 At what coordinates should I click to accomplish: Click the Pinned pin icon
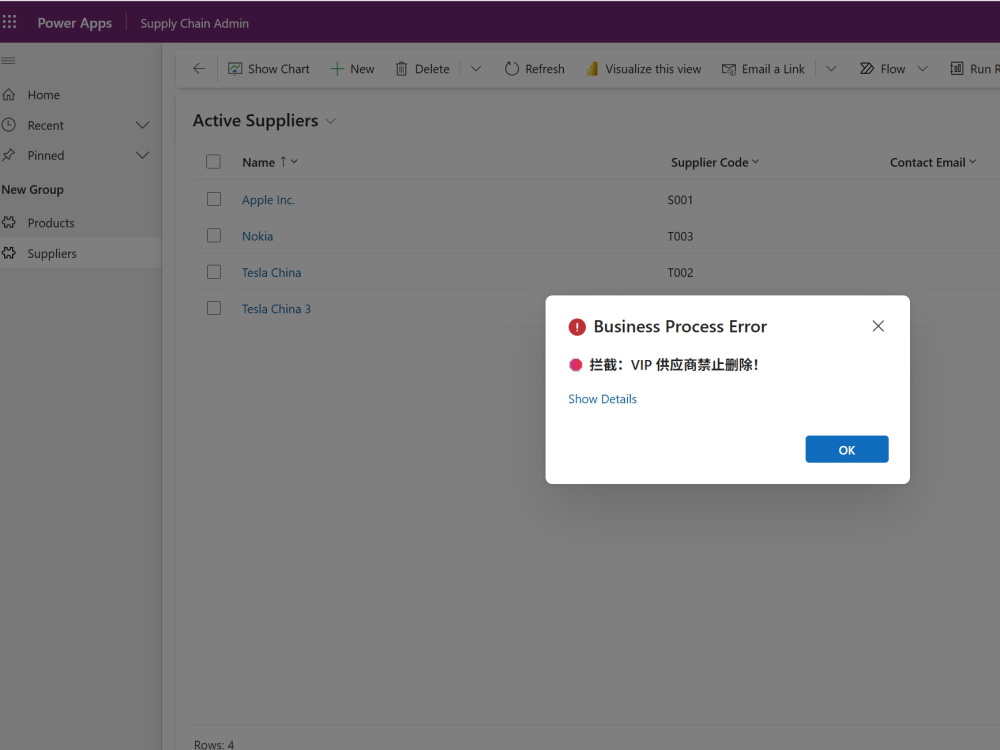[x=8, y=155]
